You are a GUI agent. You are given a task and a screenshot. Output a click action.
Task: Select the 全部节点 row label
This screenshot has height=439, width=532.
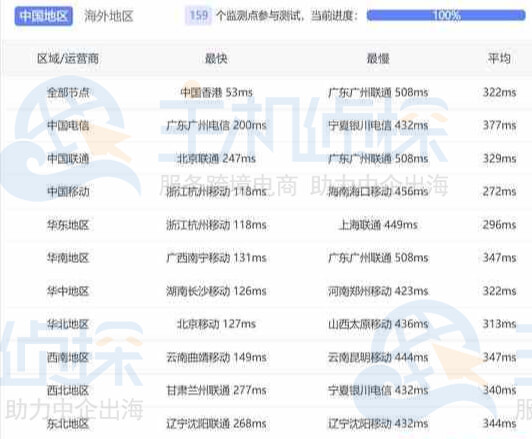[68, 92]
